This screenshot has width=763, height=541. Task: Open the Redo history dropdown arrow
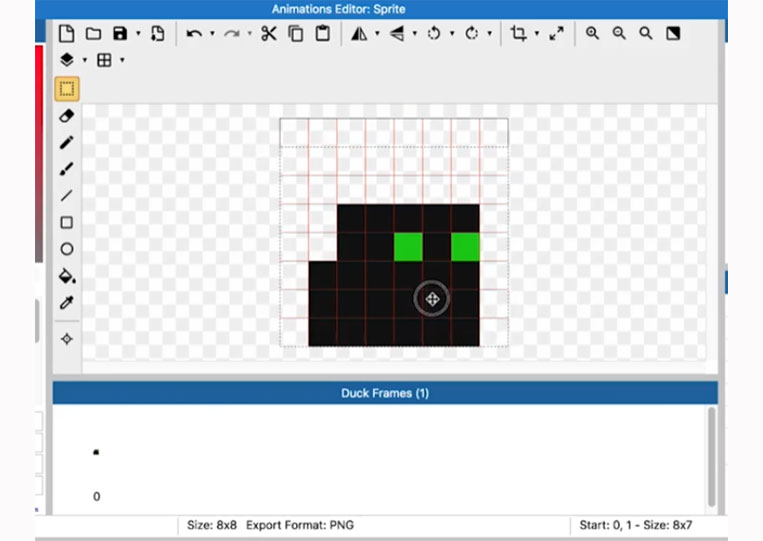point(250,34)
